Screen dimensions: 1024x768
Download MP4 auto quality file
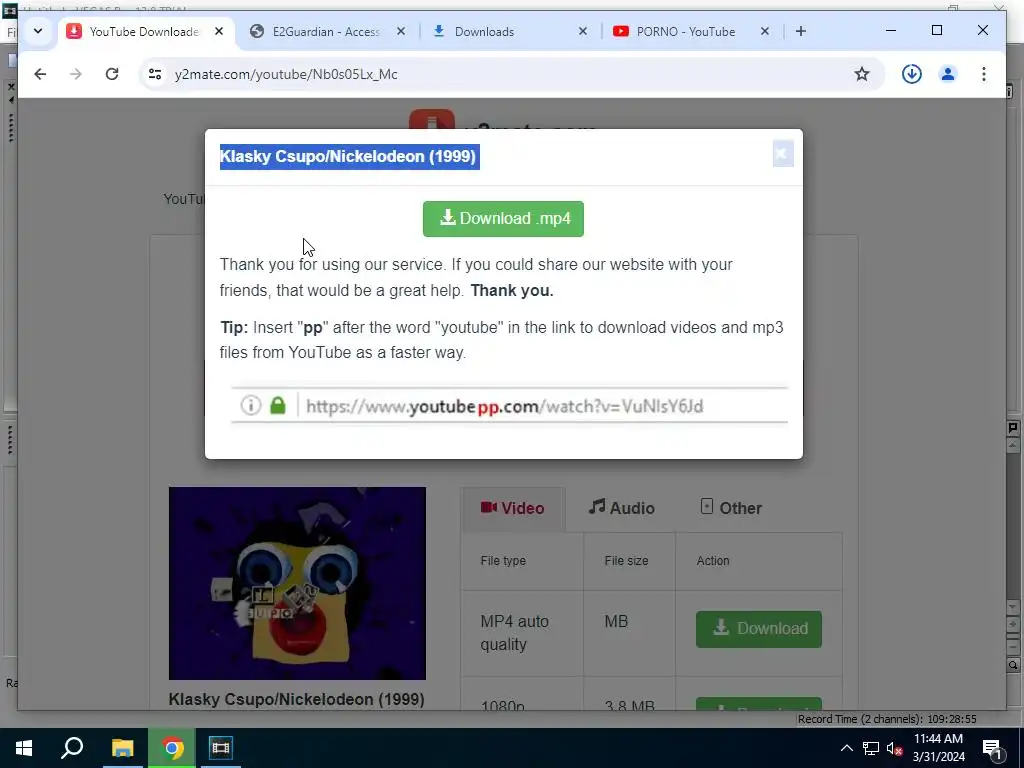759,629
